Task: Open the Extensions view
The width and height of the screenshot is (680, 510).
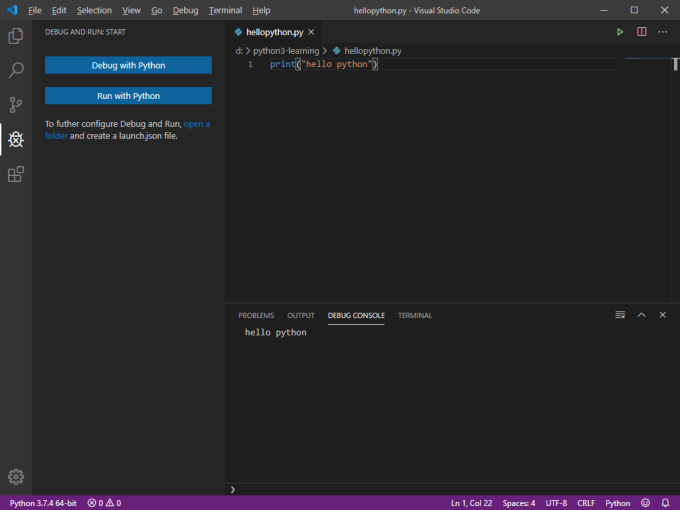Action: click(x=16, y=174)
